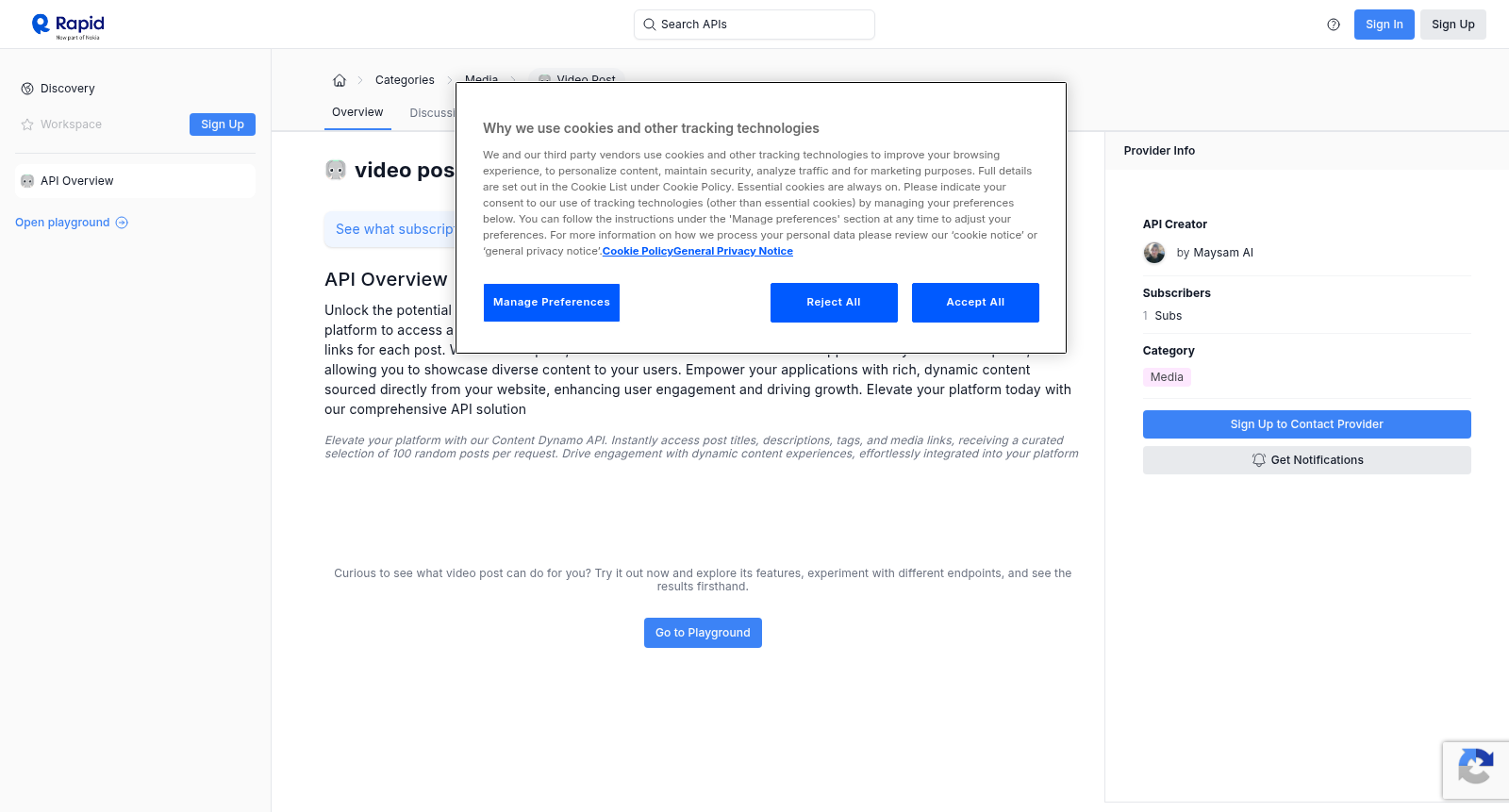Go to home via breadcrumb house icon
Screen dimensions: 1509x812
coord(340,80)
